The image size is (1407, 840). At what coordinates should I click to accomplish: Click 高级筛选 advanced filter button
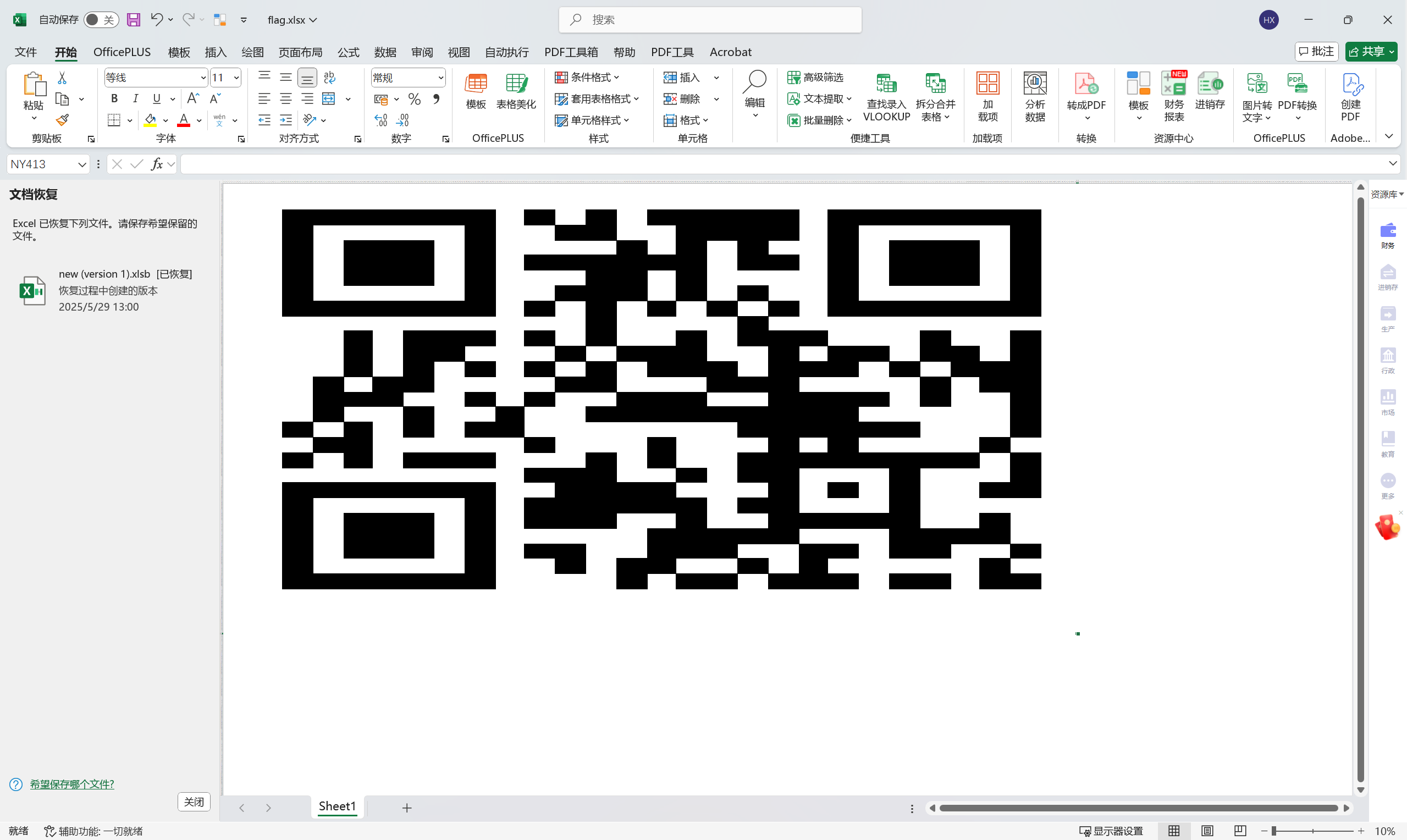[815, 78]
